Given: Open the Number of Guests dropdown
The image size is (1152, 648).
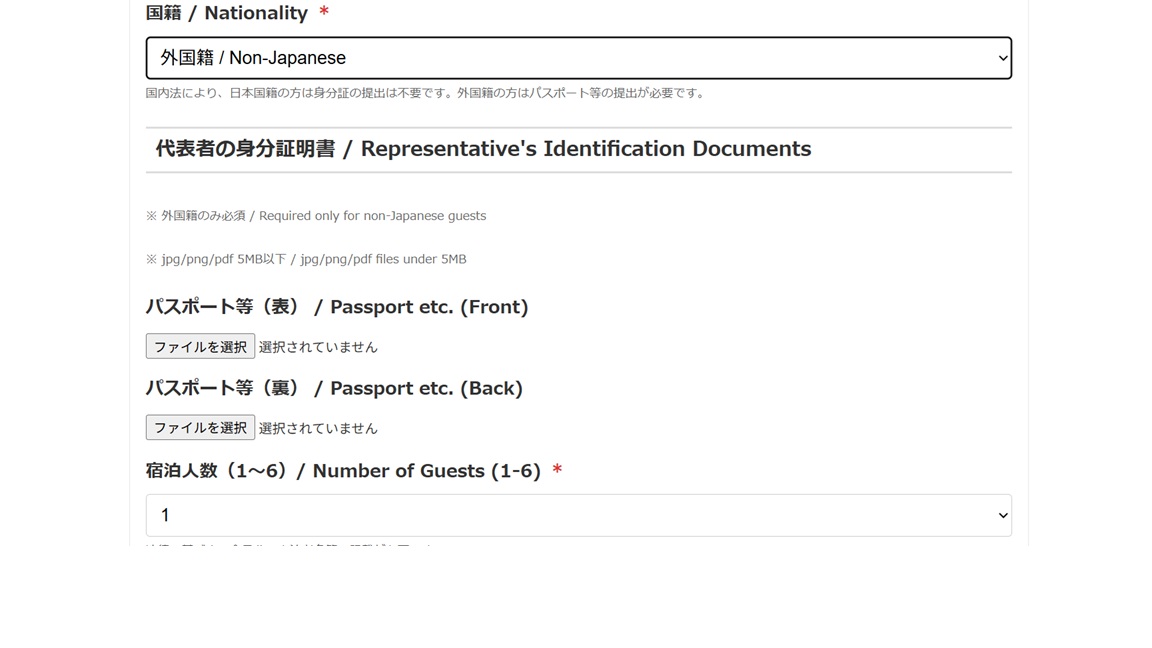Looking at the screenshot, I should coord(578,515).
